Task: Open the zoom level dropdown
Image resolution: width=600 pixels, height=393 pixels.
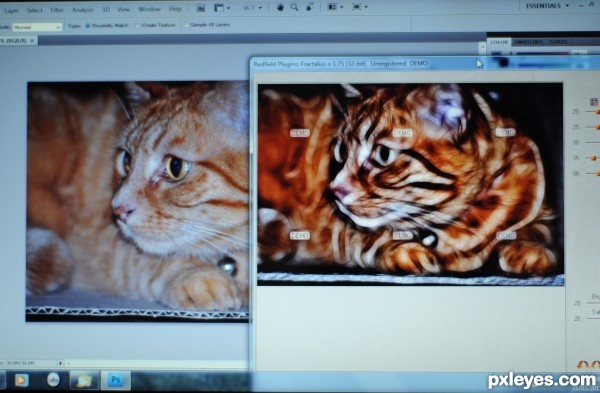Action: (253, 8)
